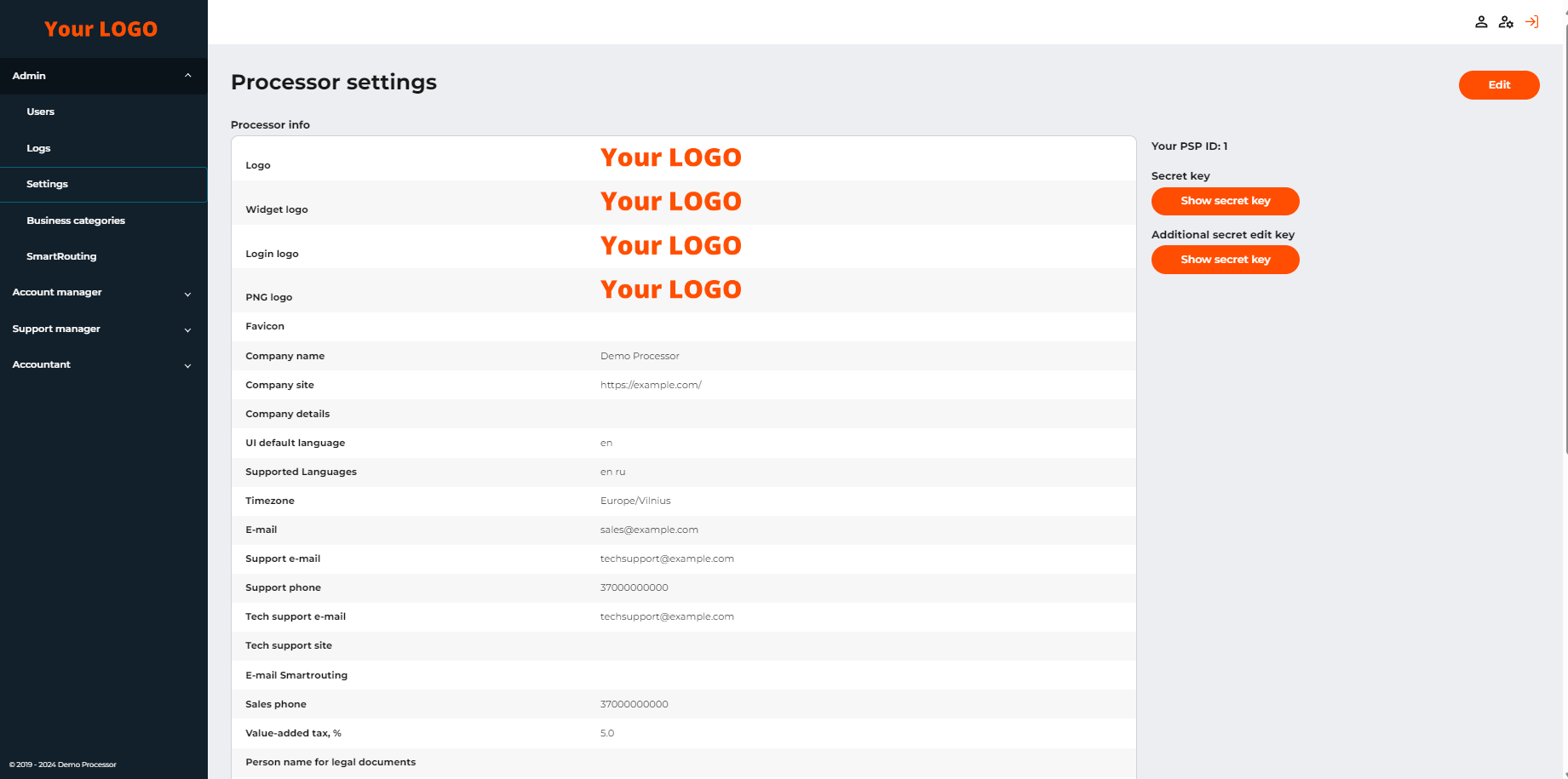Screen dimensions: 1568x779
Task: Click the sidebar Your LOGO image
Action: click(101, 29)
